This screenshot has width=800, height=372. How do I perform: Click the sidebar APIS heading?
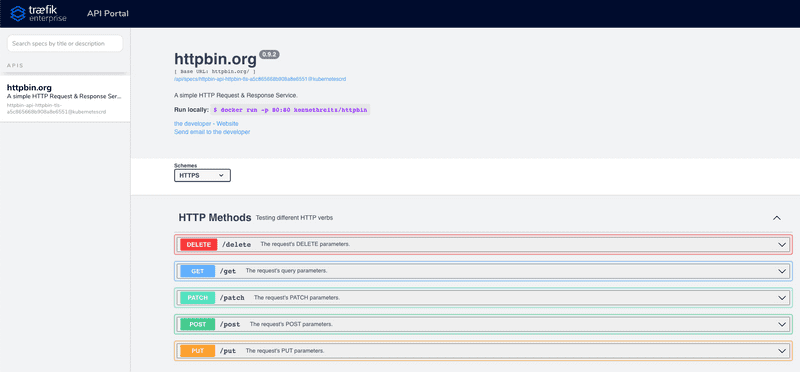[15, 65]
